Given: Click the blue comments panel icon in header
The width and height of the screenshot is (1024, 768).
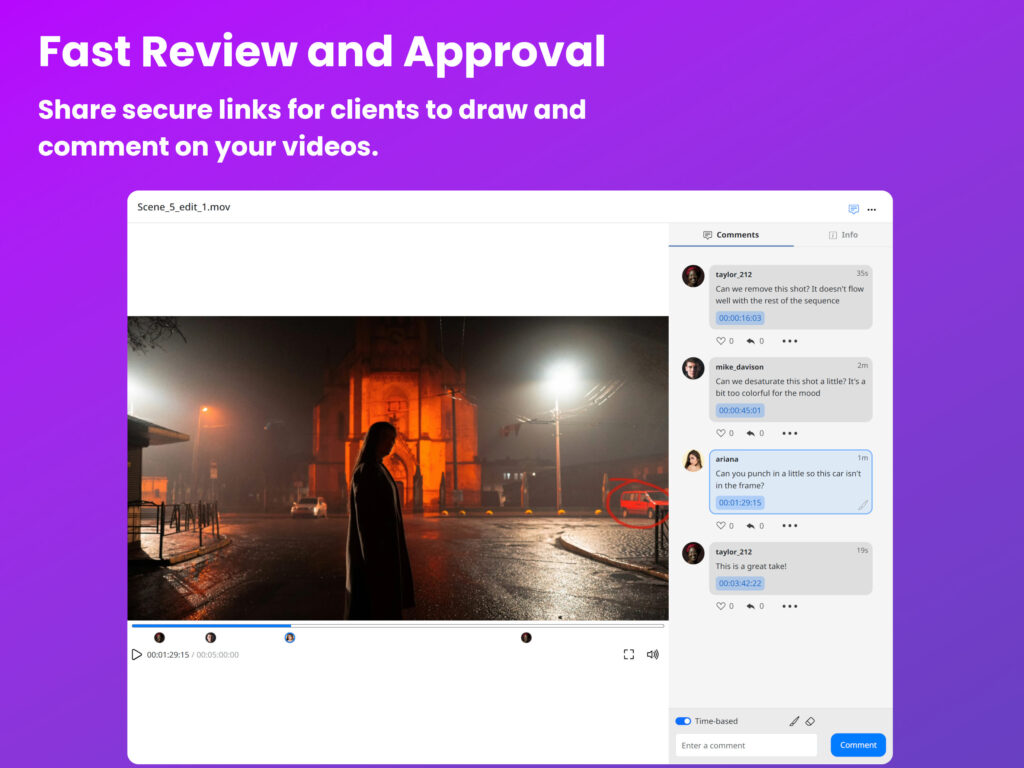Looking at the screenshot, I should (853, 209).
